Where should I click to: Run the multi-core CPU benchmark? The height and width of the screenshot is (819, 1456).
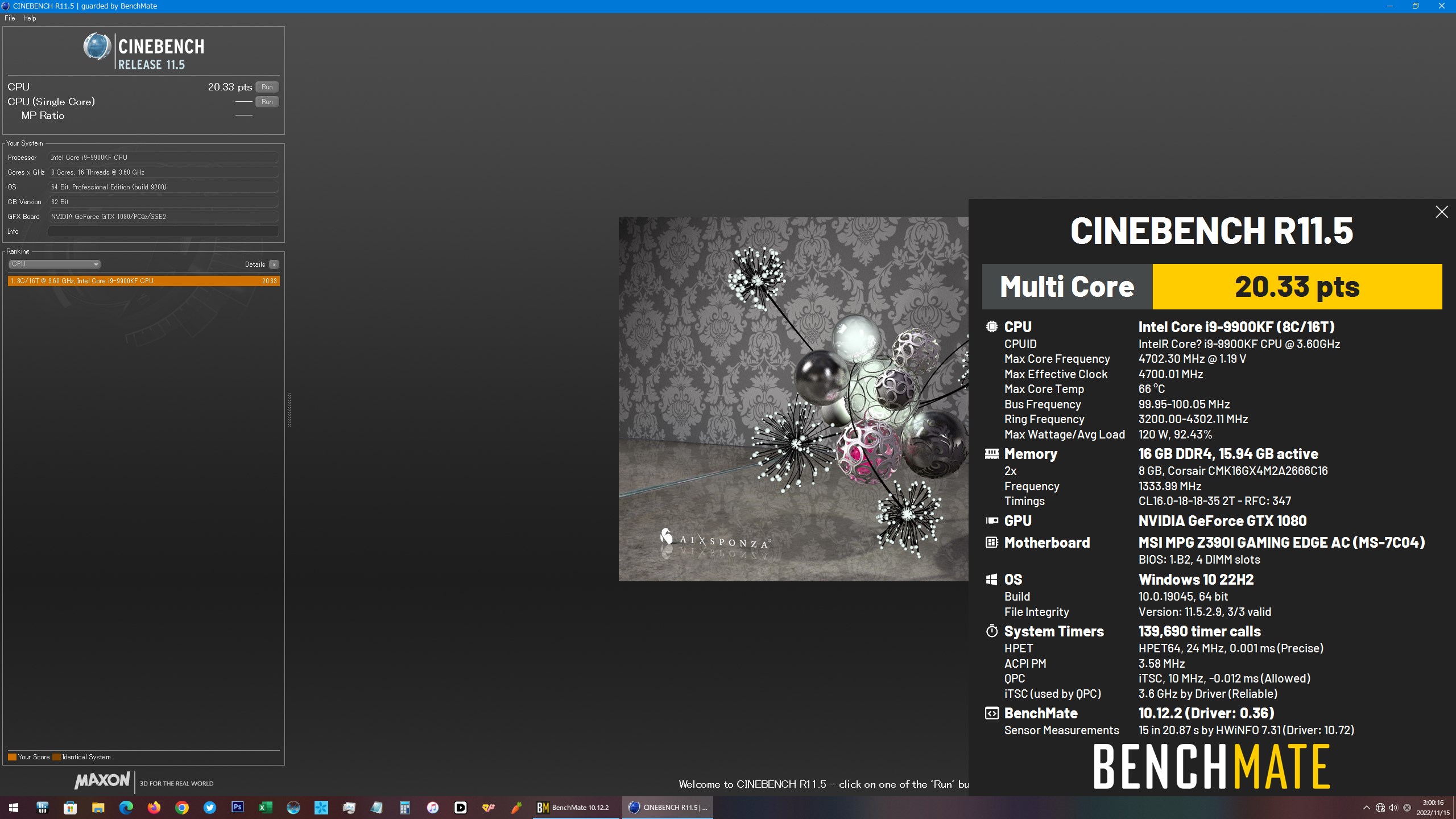tap(267, 87)
